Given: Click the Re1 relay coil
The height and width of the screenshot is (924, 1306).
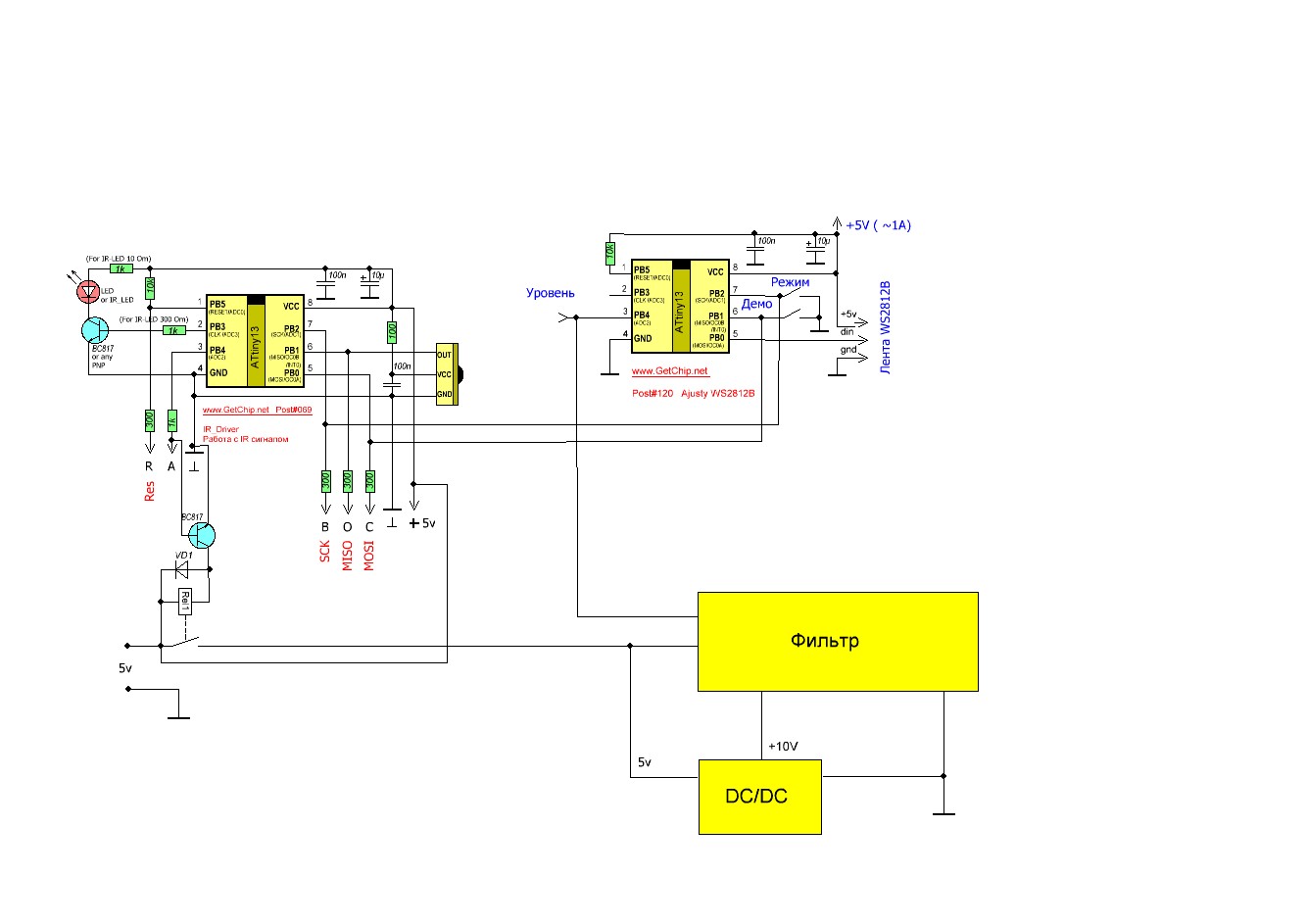Looking at the screenshot, I should click(184, 602).
